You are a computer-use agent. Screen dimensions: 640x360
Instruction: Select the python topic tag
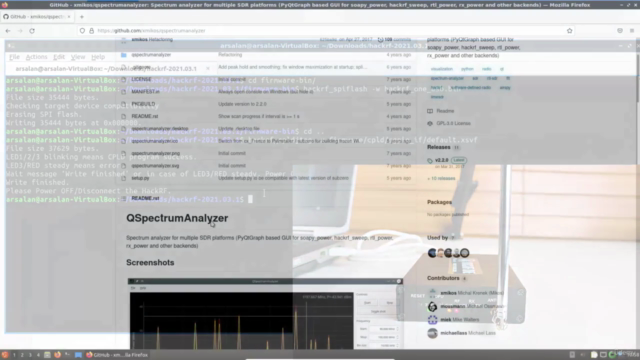point(467,69)
